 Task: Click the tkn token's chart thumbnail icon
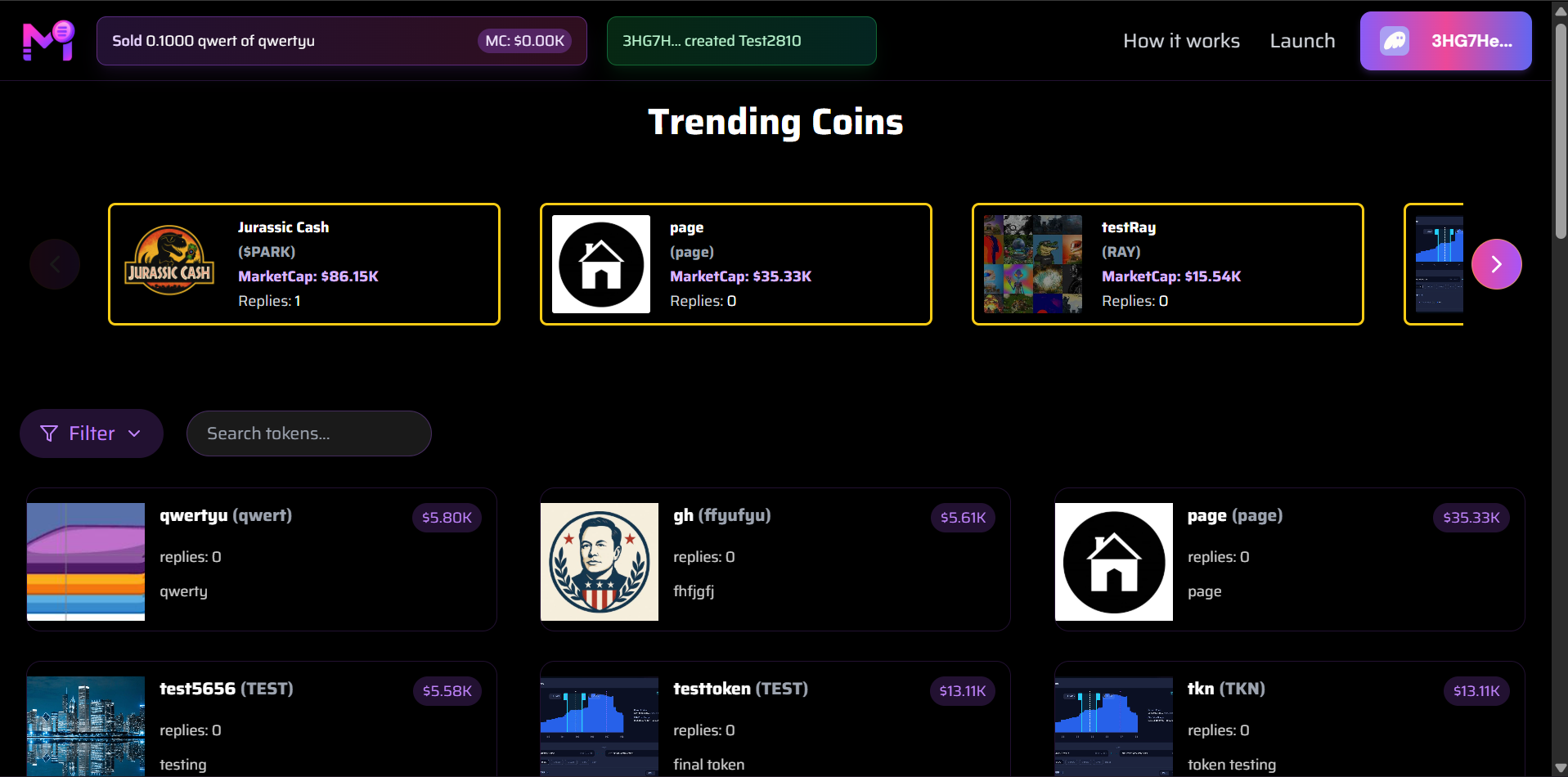pyautogui.click(x=1113, y=726)
